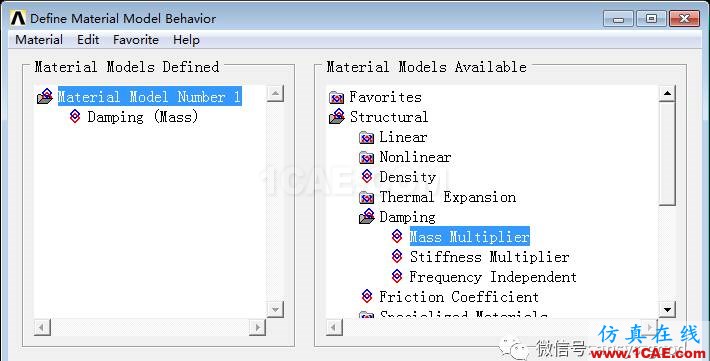Maximize the Define Material Model Behavior window
This screenshot has height=361, width=710.
[x=651, y=19]
